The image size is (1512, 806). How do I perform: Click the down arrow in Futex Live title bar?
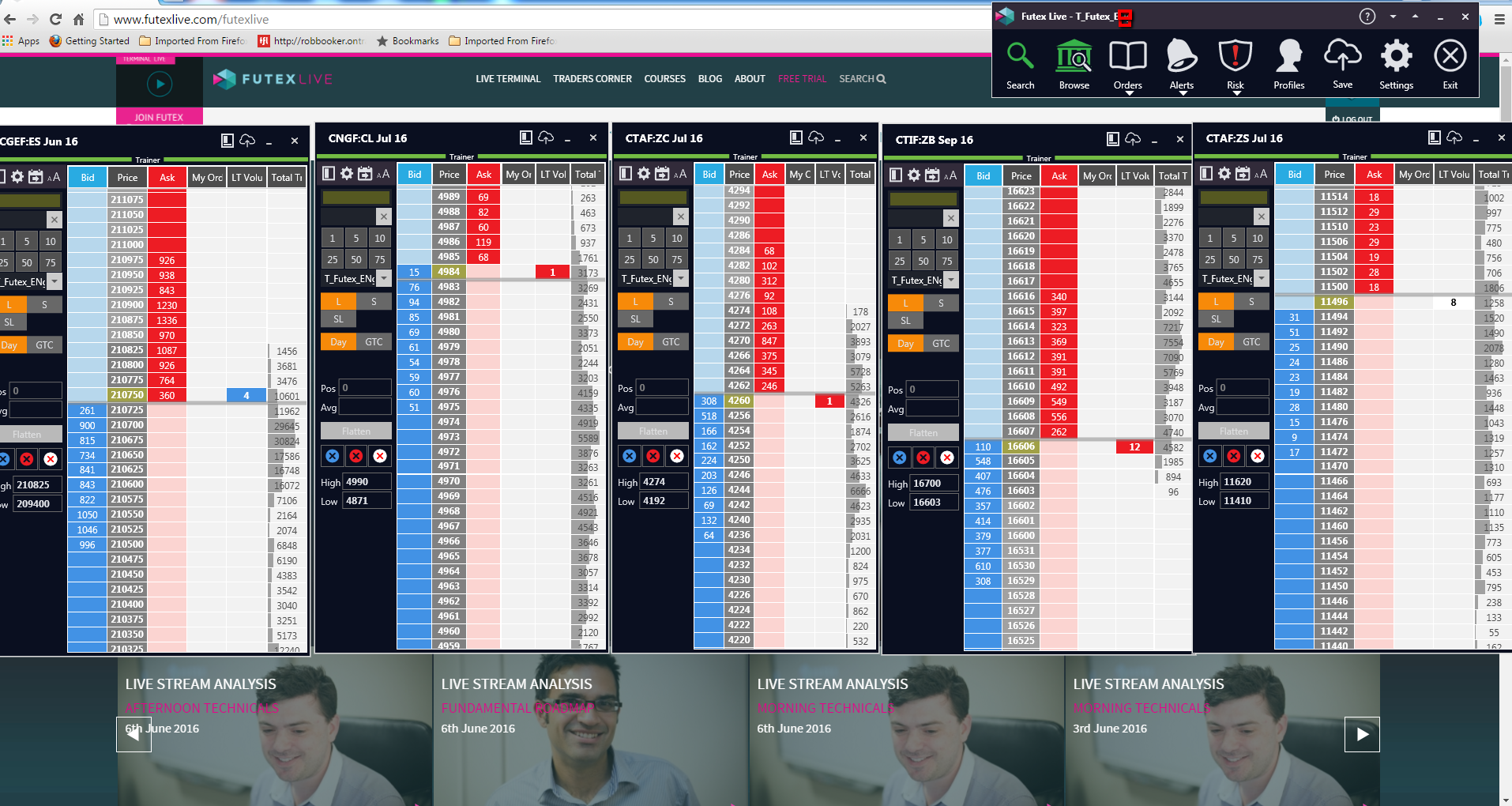1393,17
